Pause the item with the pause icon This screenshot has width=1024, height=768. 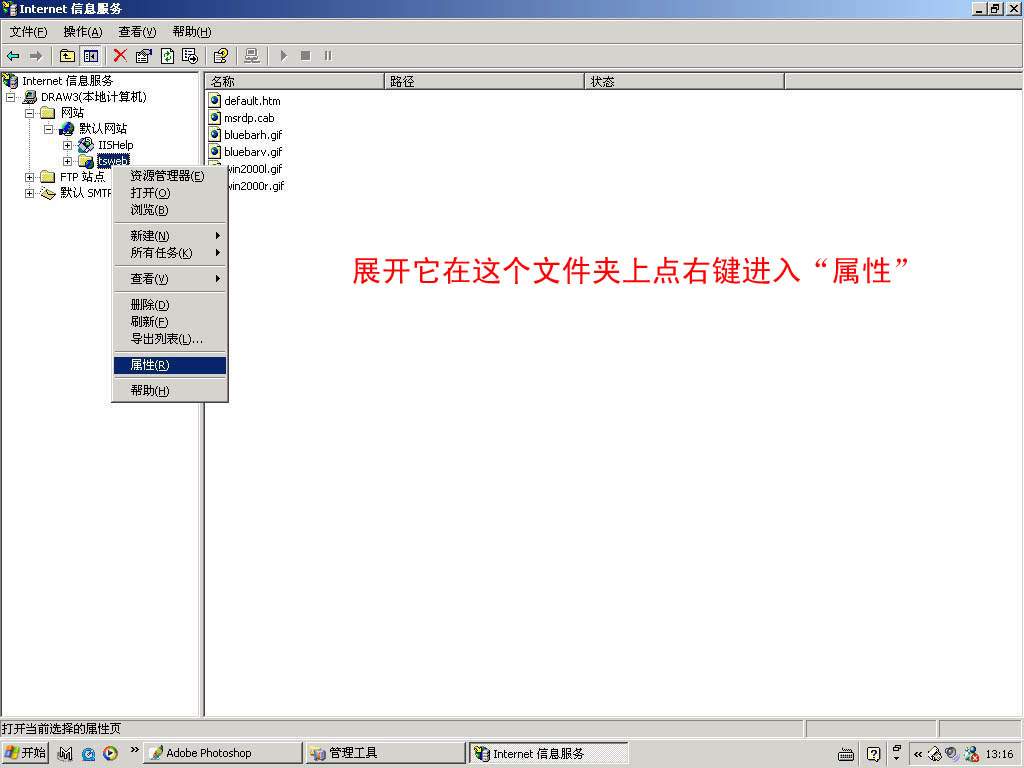tap(328, 56)
